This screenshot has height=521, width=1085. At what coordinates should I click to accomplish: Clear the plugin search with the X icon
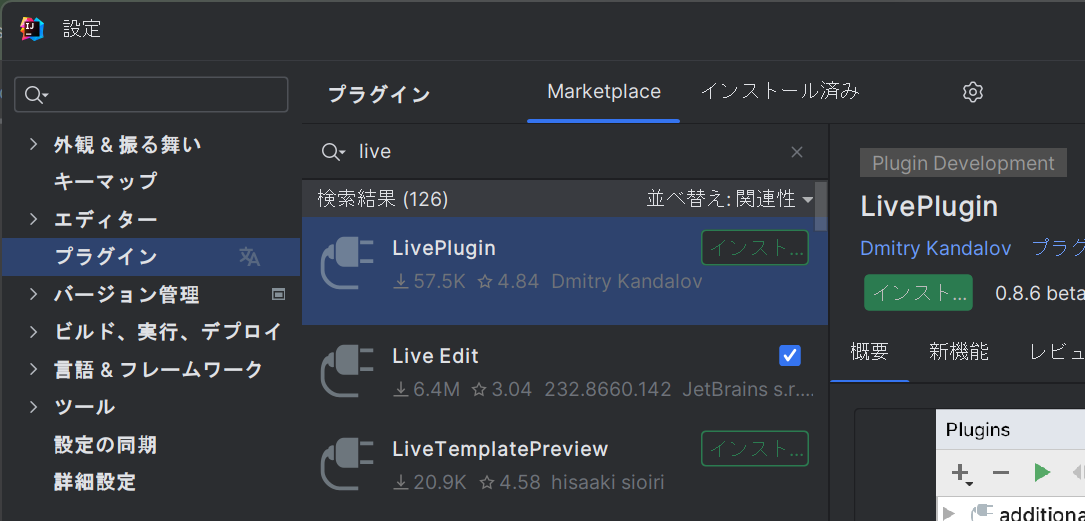(797, 152)
